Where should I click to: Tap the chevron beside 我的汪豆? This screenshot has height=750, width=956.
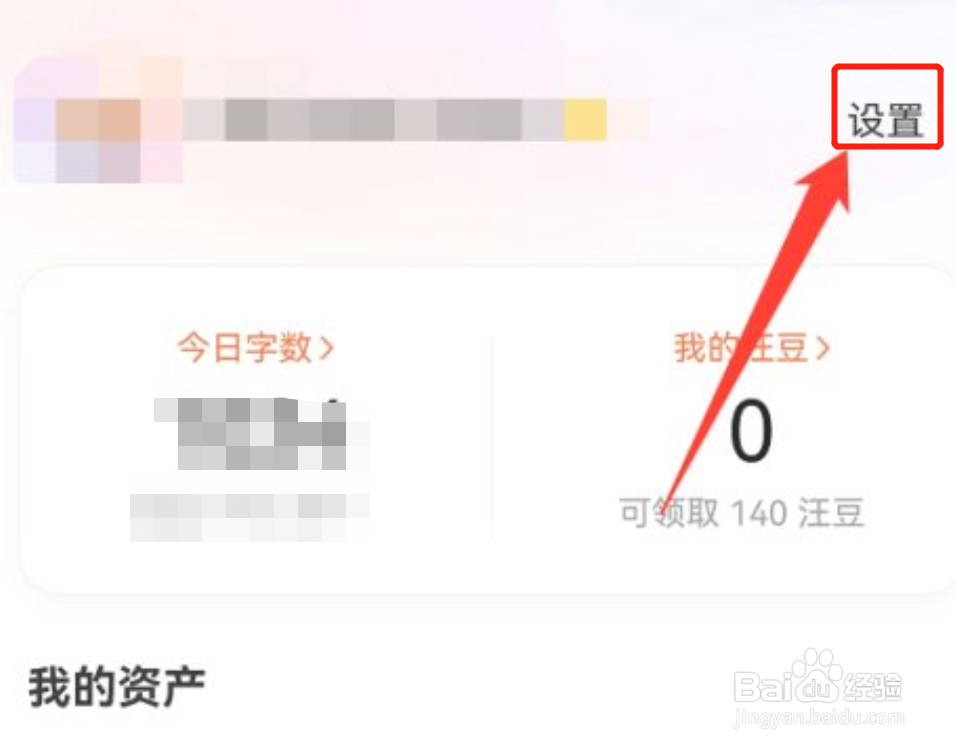[x=823, y=349]
